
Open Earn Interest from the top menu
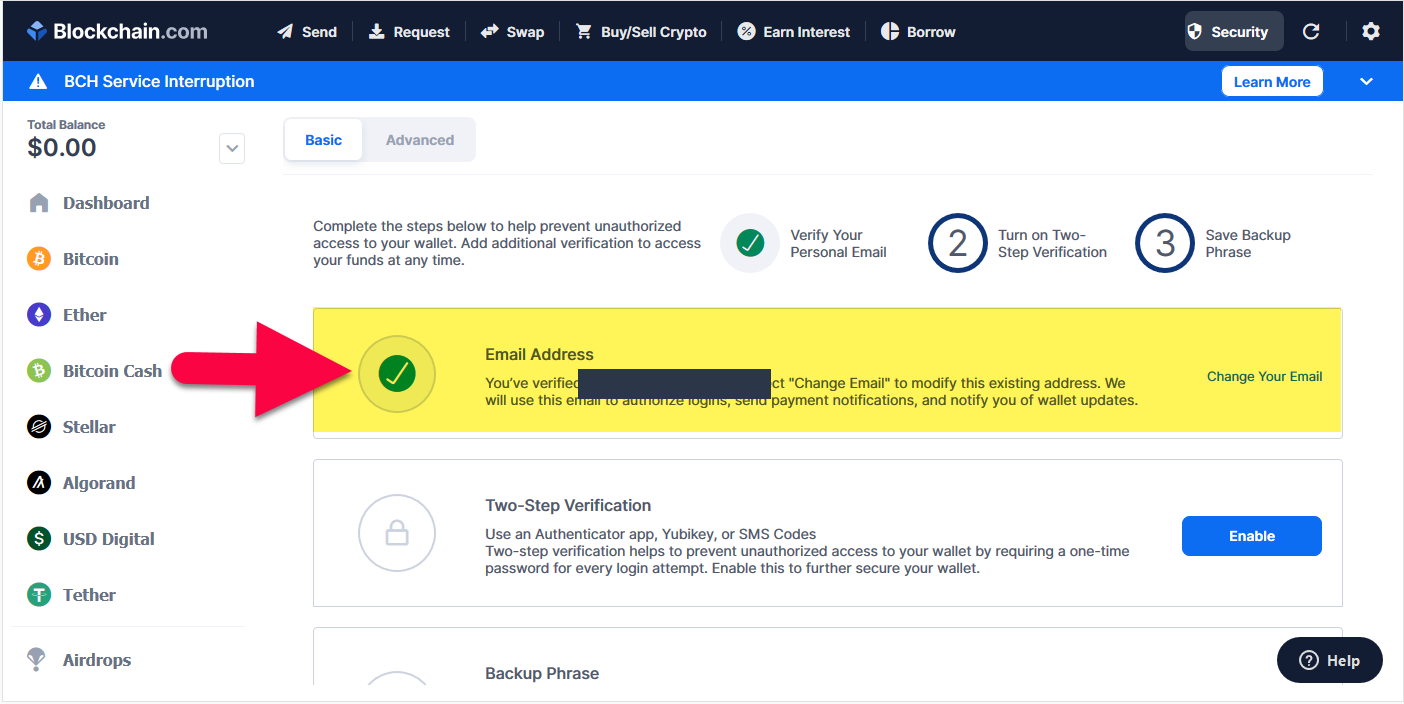click(794, 31)
